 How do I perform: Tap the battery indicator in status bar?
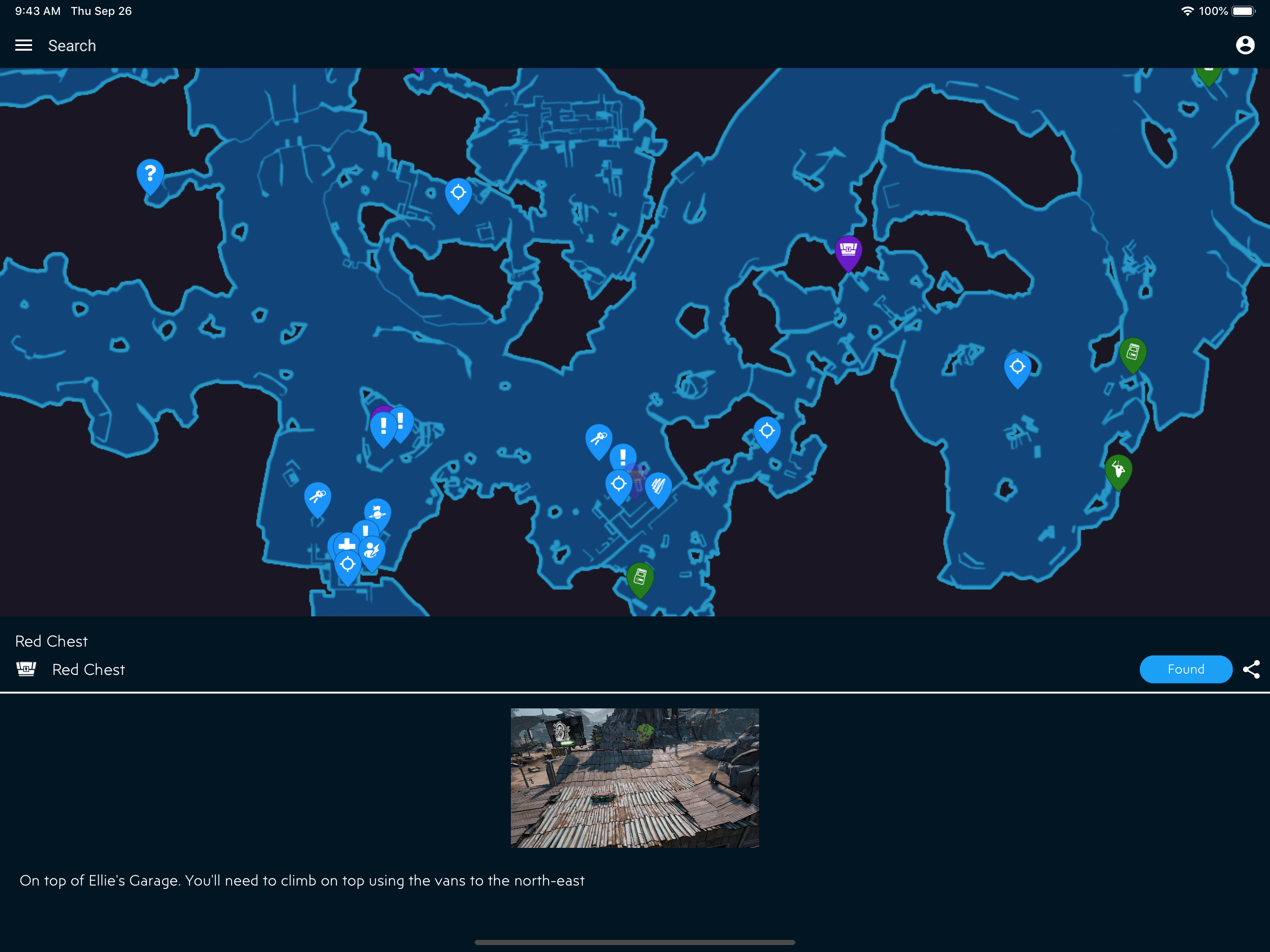click(x=1244, y=11)
